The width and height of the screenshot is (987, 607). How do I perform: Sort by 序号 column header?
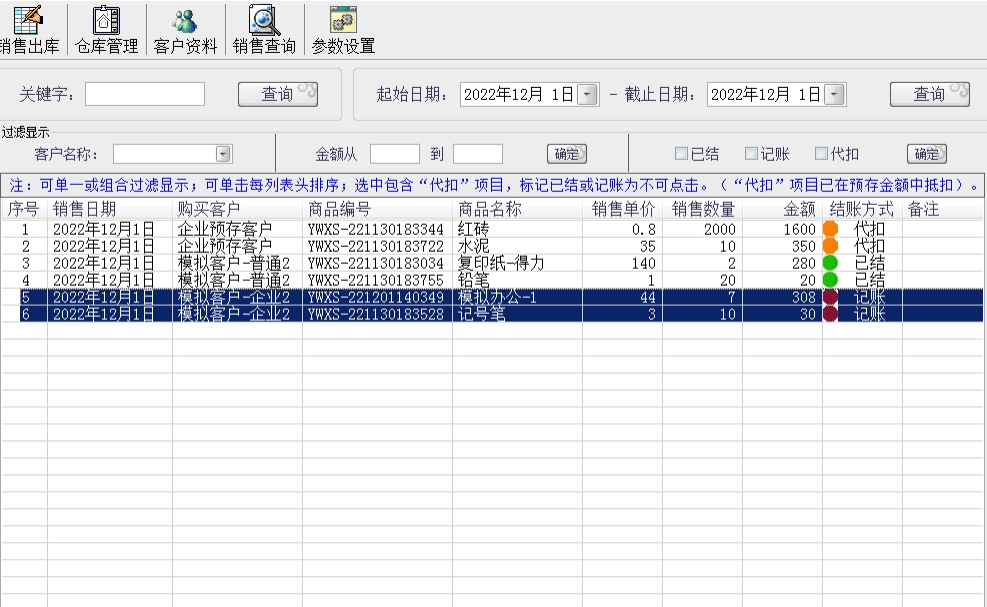[x=24, y=208]
